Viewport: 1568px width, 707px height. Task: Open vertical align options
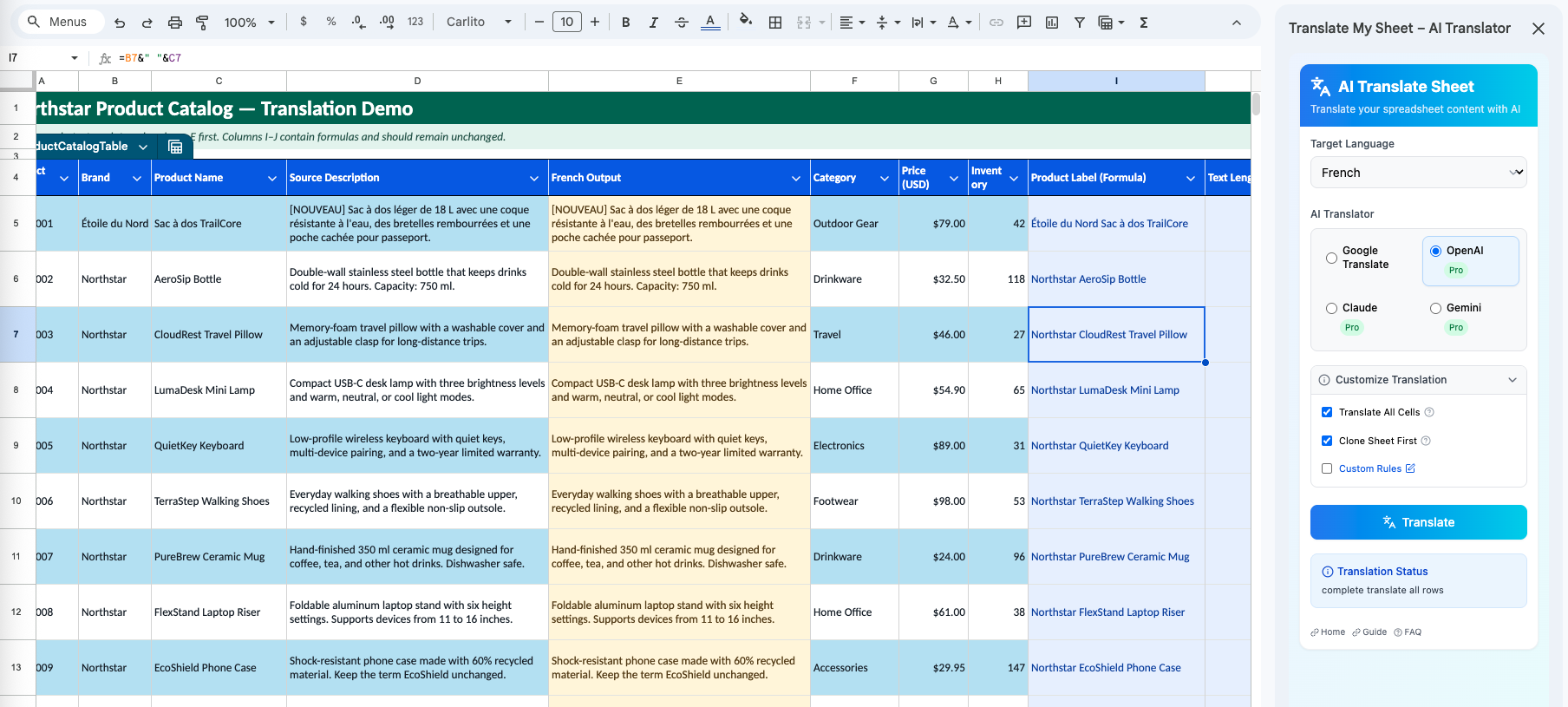888,23
